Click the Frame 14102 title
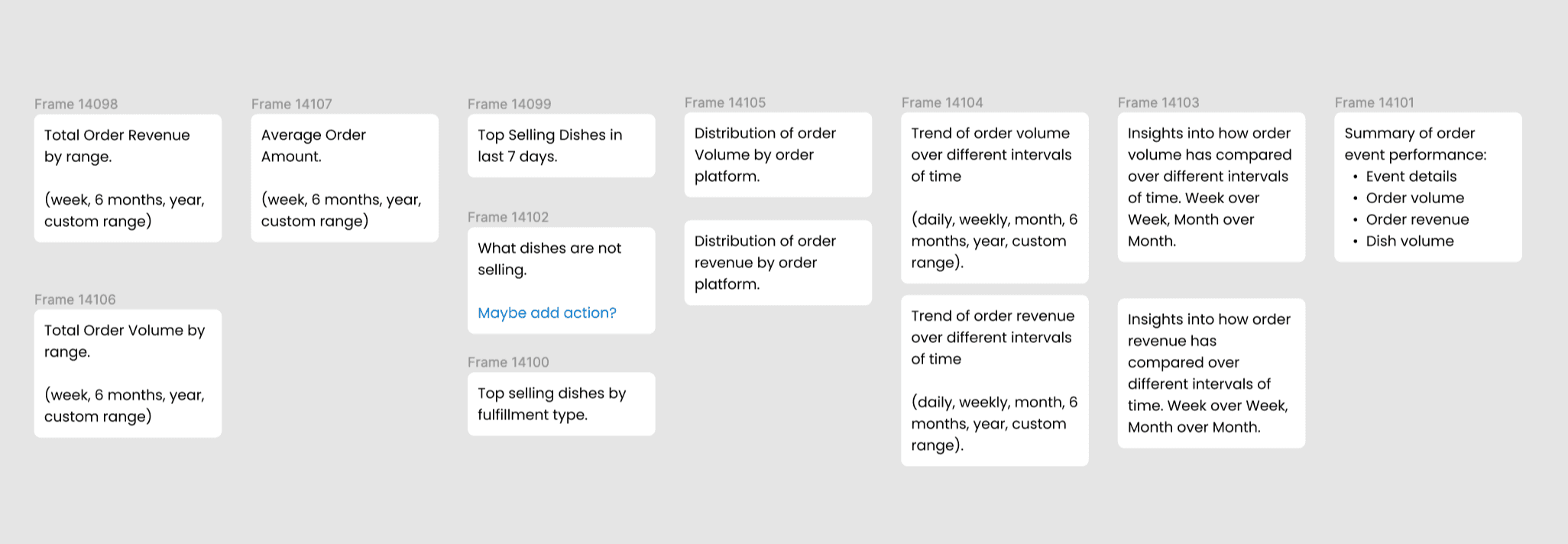This screenshot has height=544, width=1568. pyautogui.click(x=507, y=217)
